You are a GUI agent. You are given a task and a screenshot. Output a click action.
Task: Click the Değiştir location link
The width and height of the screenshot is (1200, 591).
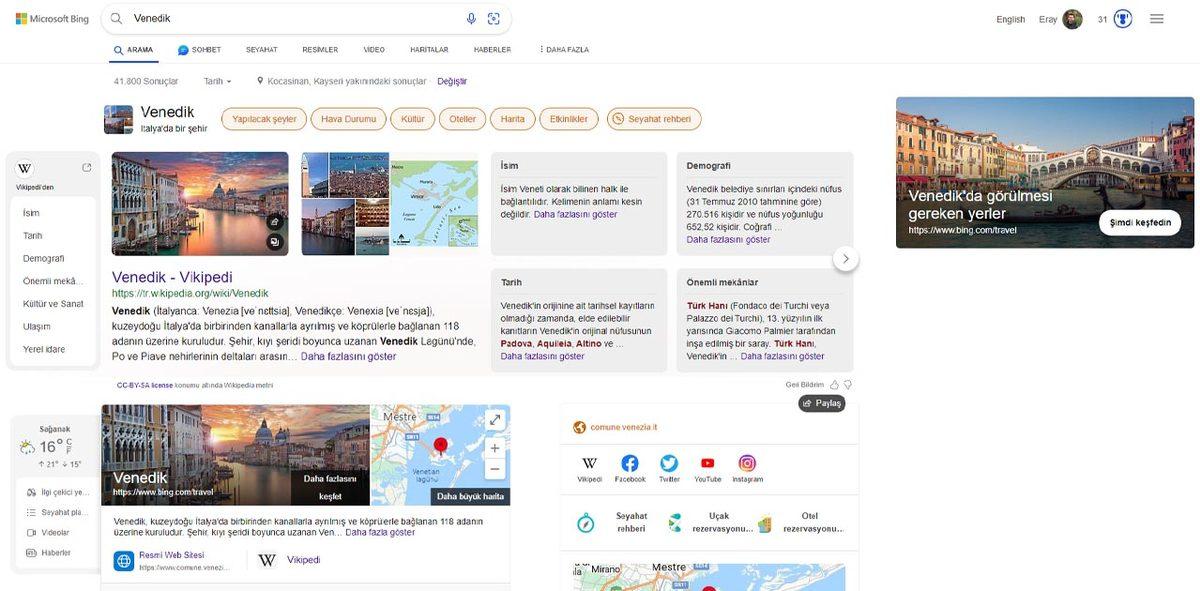[451, 79]
